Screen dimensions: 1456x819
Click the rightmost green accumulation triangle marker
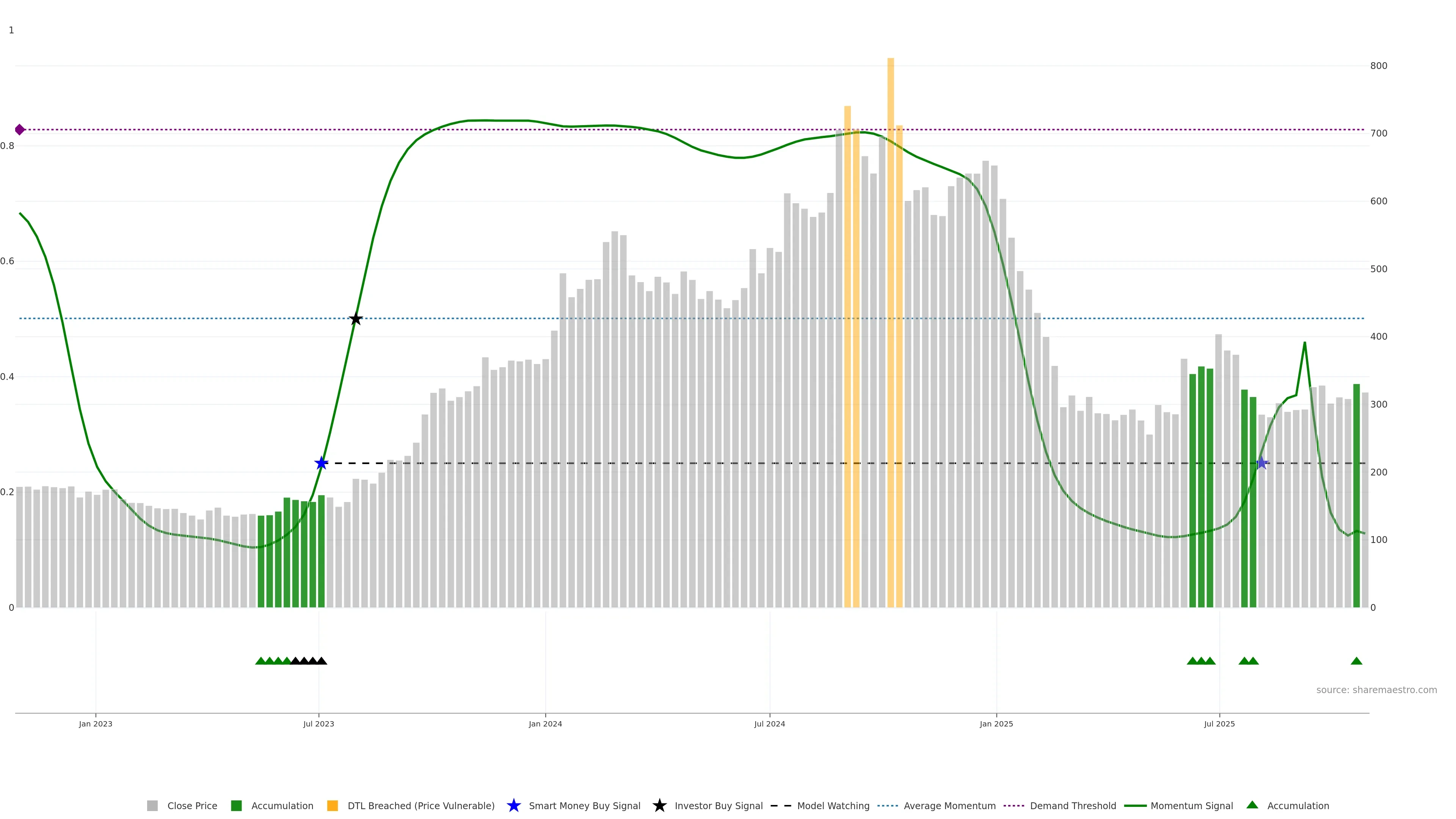coord(1356,661)
